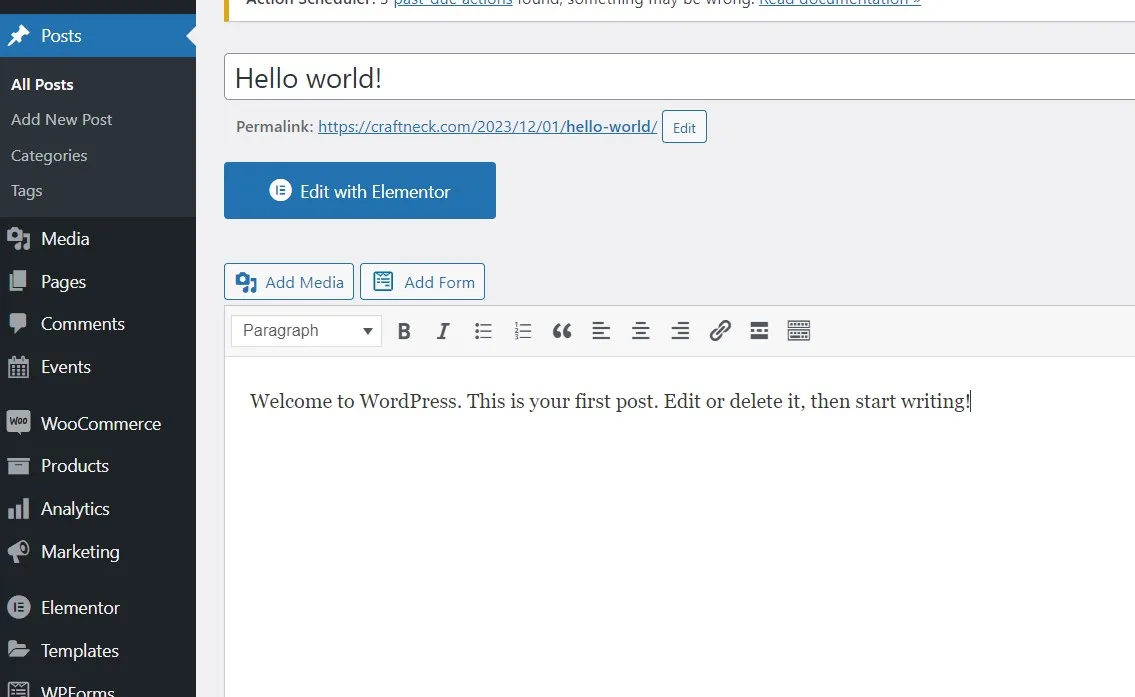Insert a blockquote
The height and width of the screenshot is (697, 1135).
(562, 331)
